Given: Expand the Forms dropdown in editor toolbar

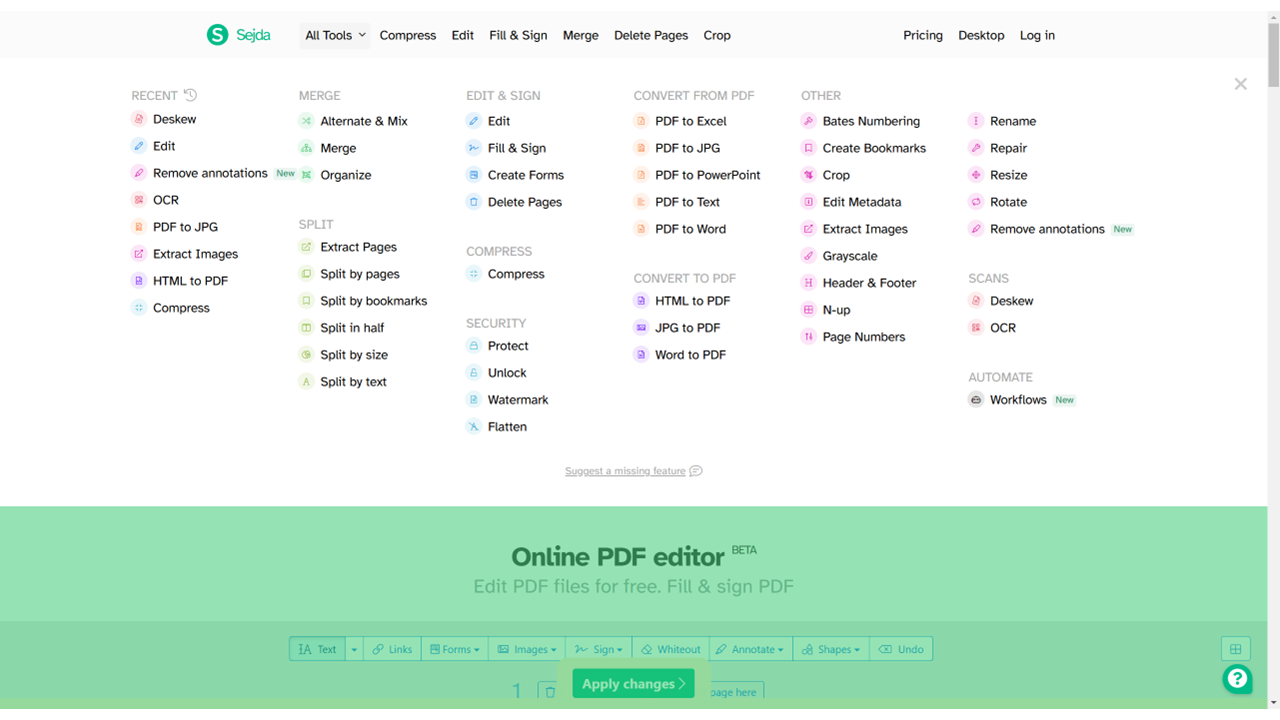Looking at the screenshot, I should coord(455,649).
